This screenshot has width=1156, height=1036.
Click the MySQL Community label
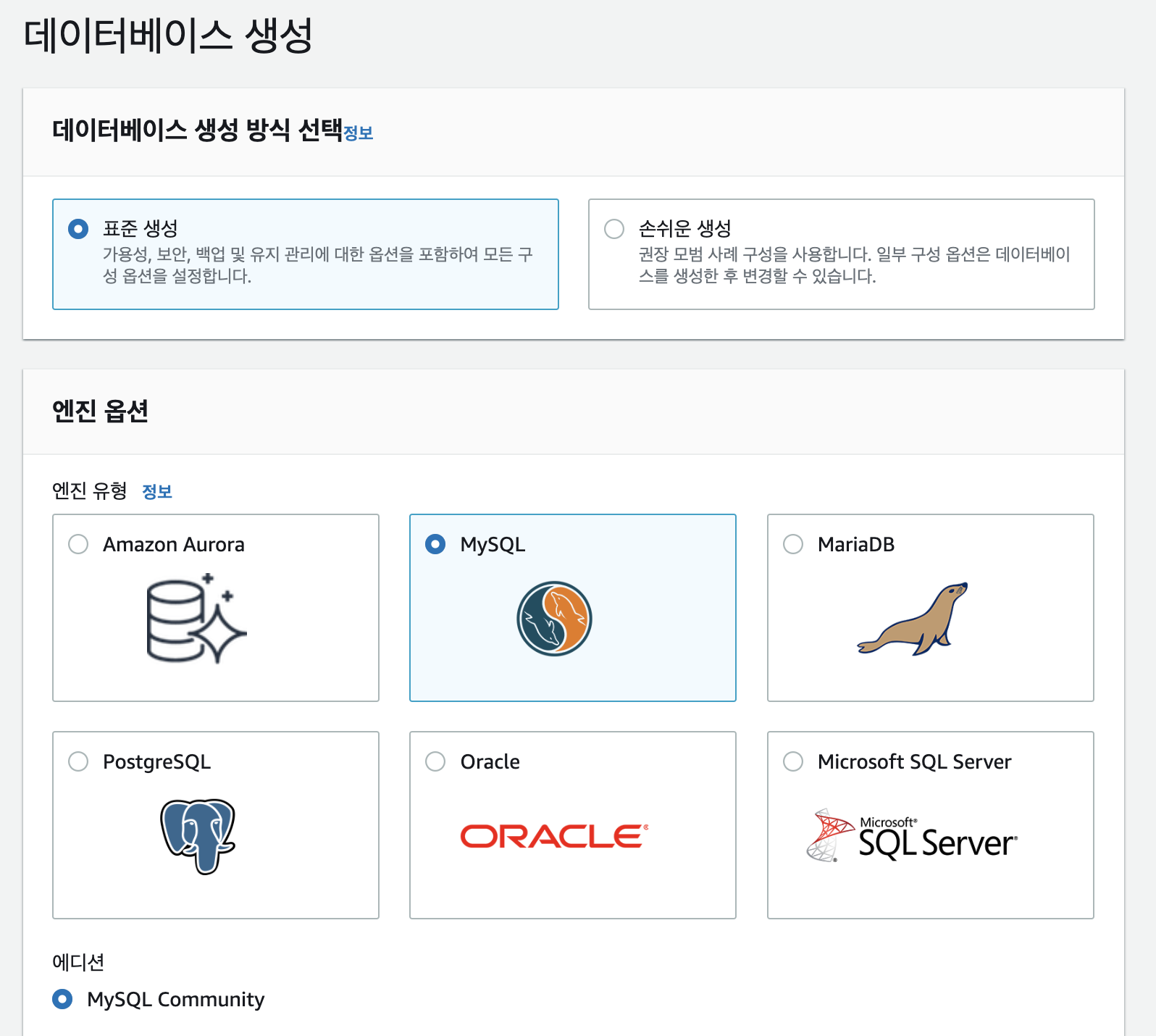click(x=176, y=1000)
